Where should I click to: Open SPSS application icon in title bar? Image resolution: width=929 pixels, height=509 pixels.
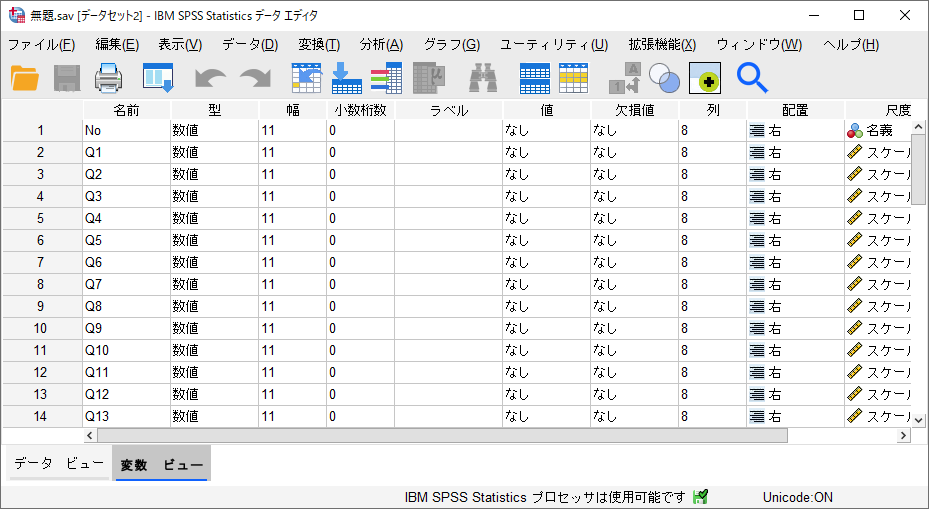(17, 15)
